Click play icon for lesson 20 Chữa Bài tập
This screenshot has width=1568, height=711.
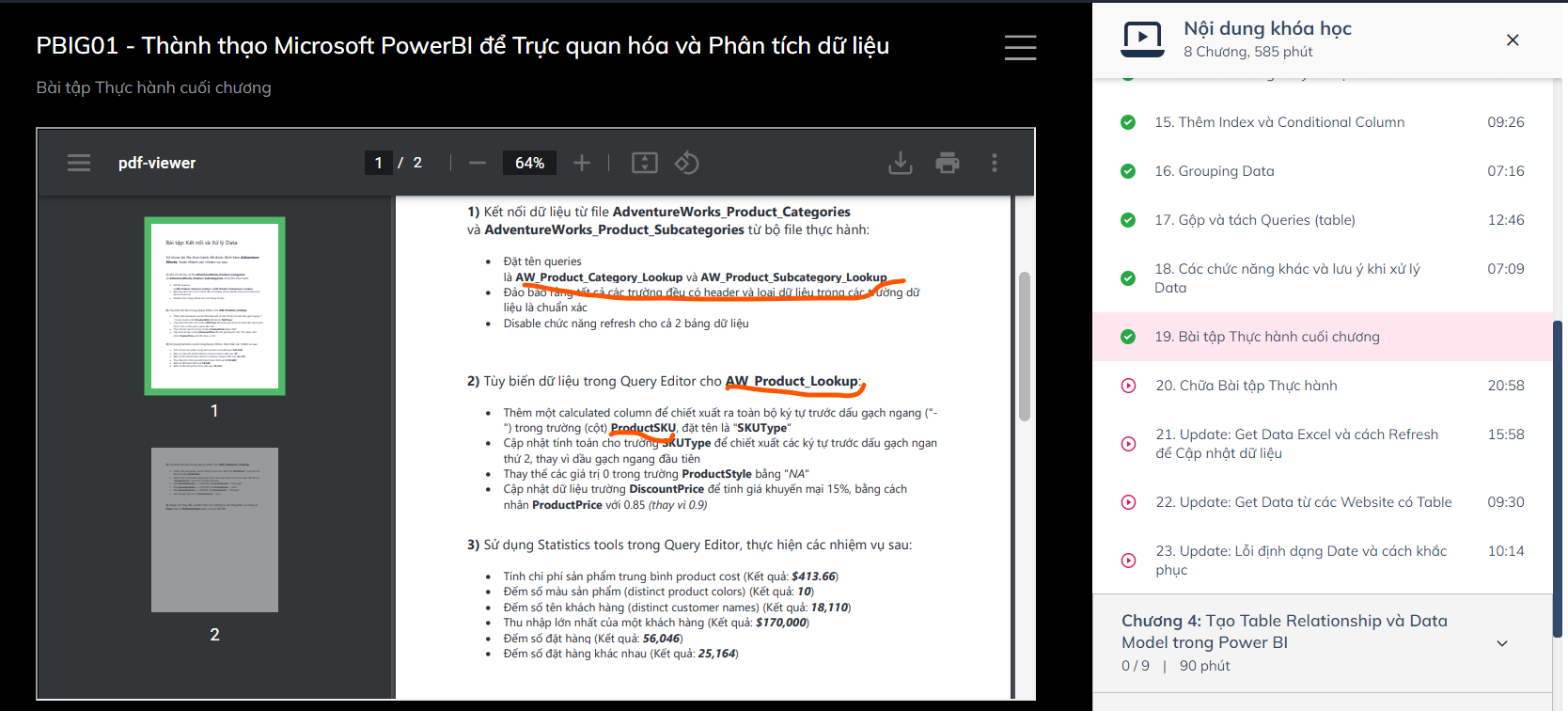1128,386
